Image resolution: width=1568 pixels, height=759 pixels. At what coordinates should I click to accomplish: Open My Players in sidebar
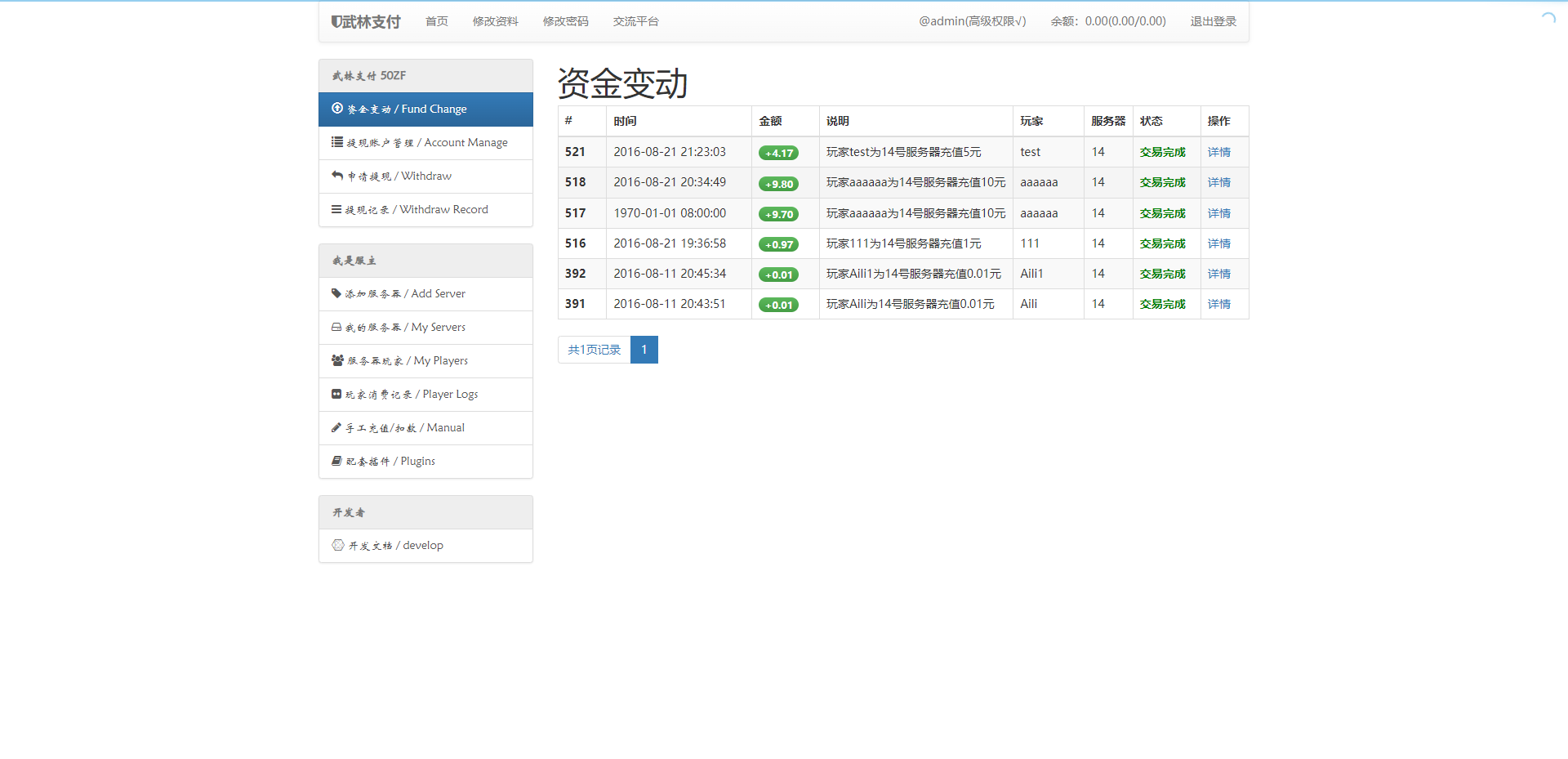425,361
